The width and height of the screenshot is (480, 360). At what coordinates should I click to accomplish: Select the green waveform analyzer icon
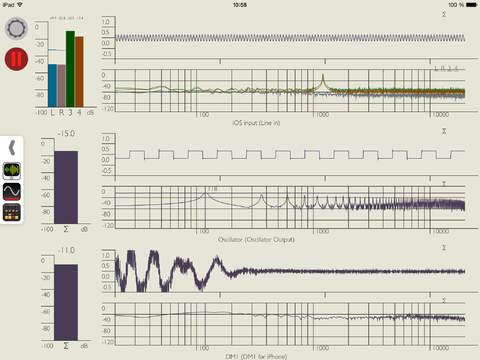tap(12, 170)
